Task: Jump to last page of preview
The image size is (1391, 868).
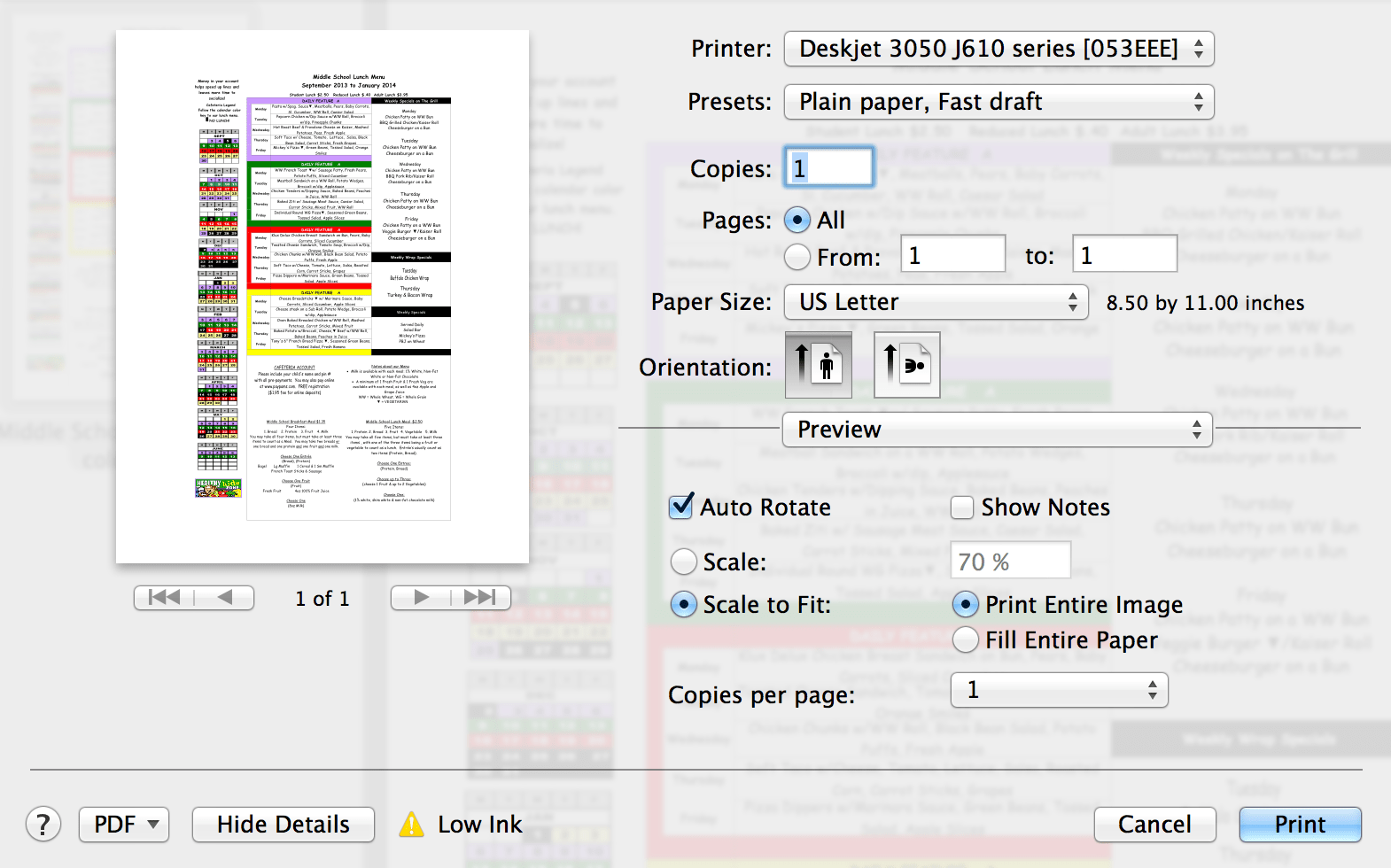Action: 481,598
